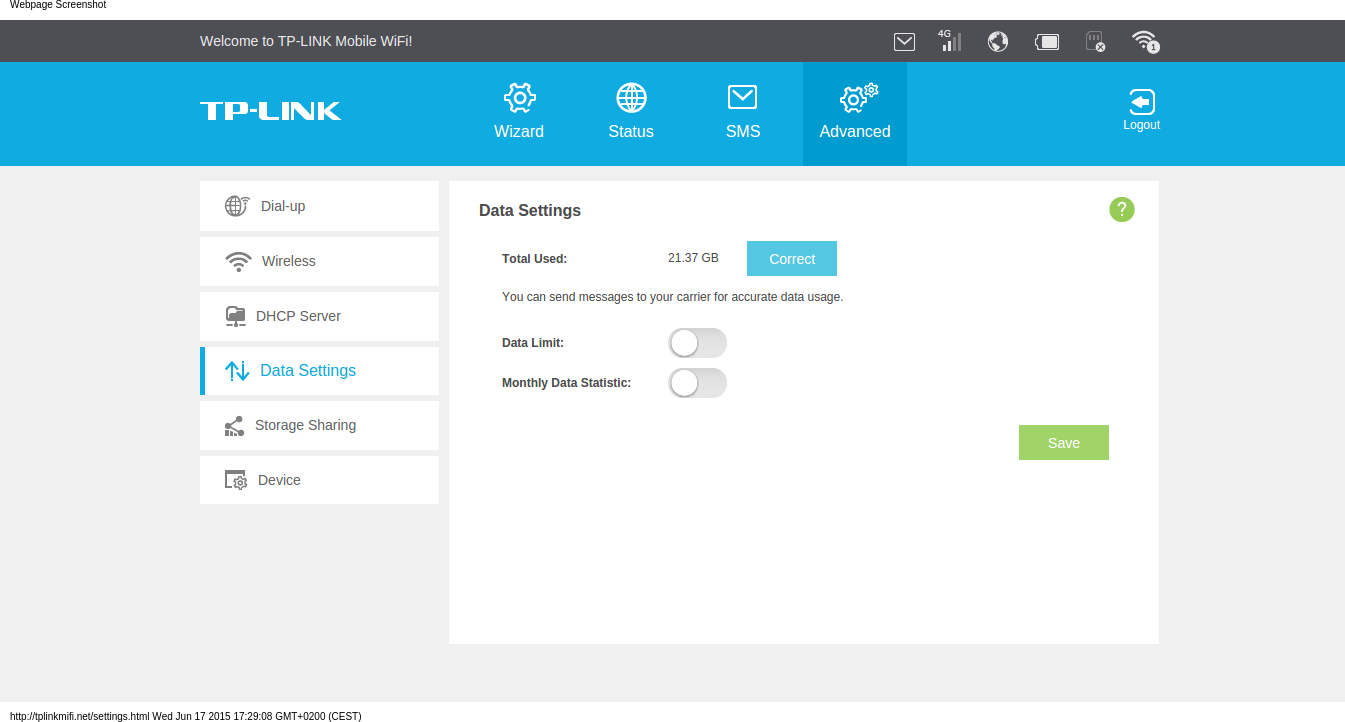The height and width of the screenshot is (722, 1345).
Task: Click the TP-LINK logo
Action: pyautogui.click(x=270, y=111)
